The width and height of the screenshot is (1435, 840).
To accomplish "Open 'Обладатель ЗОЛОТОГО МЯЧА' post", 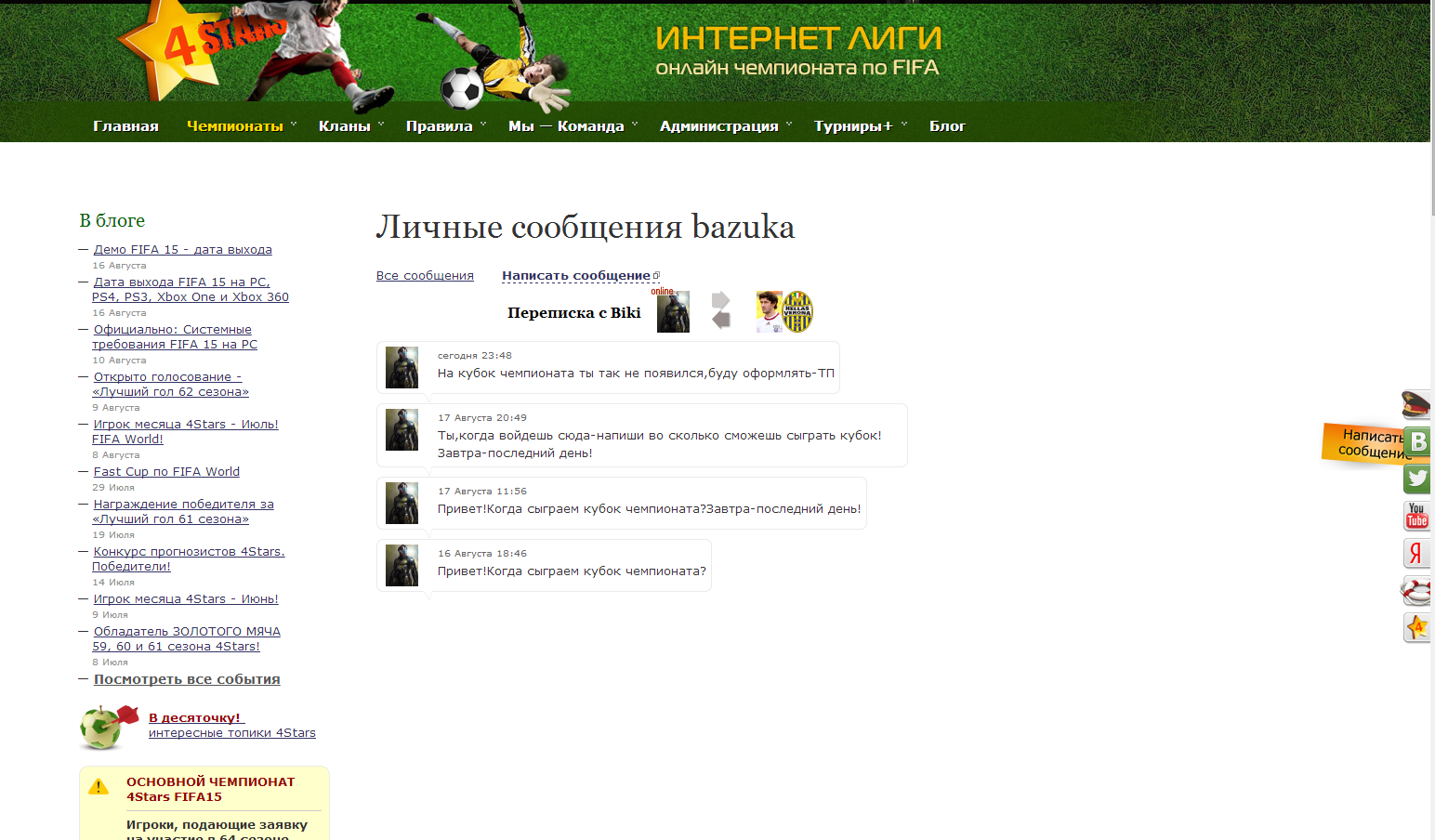I will [186, 639].
